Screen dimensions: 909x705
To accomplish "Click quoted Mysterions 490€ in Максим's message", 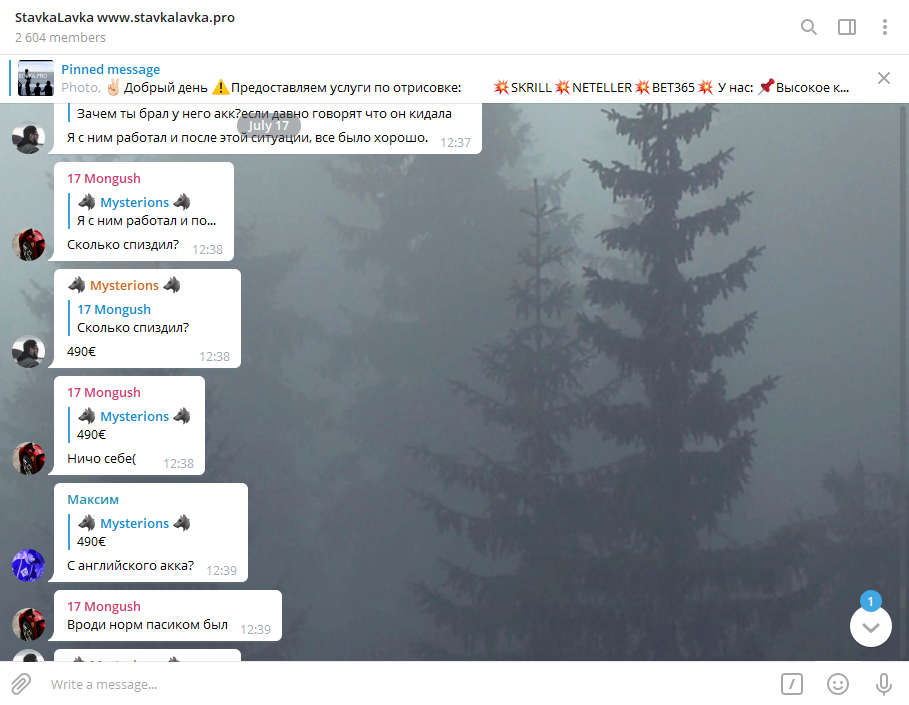I will point(133,532).
